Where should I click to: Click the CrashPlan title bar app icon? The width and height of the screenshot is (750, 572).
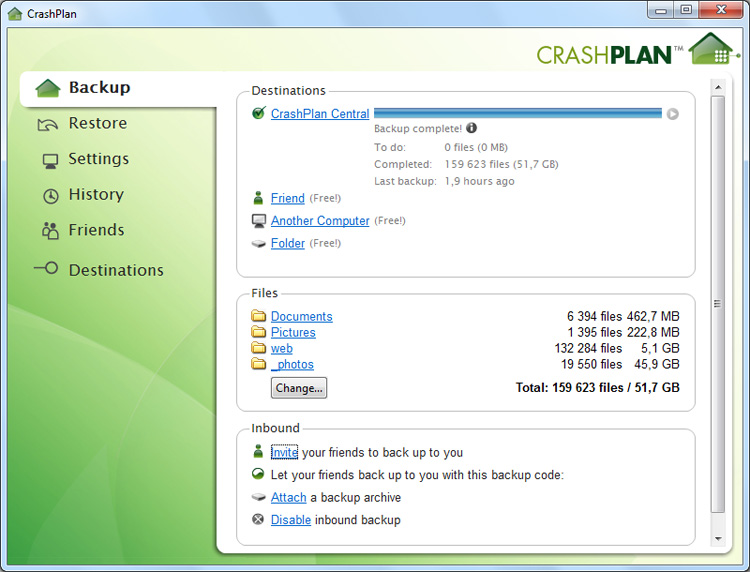pos(15,13)
